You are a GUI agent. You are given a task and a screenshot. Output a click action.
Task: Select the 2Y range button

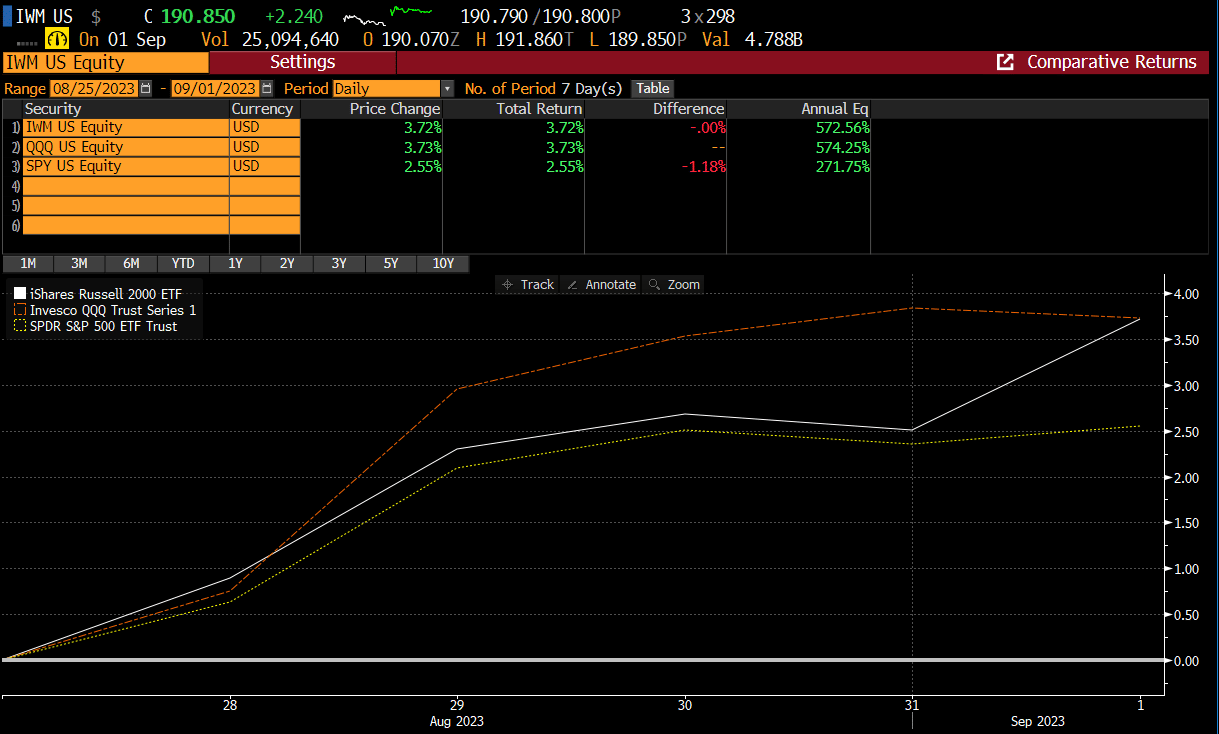pyautogui.click(x=287, y=264)
